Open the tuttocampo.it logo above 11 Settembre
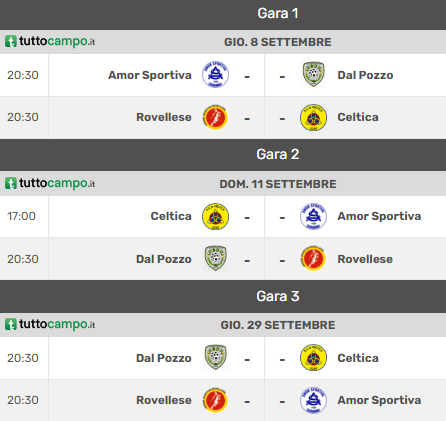This screenshot has height=421, width=446. coord(50,183)
